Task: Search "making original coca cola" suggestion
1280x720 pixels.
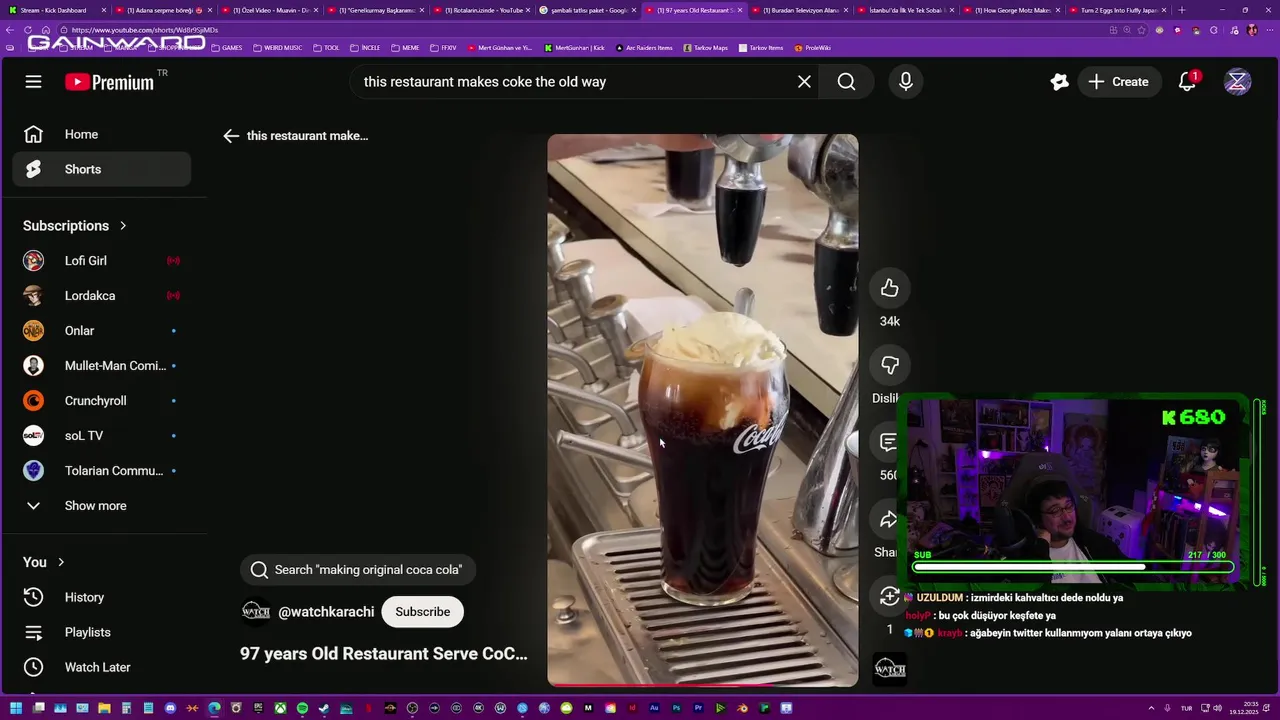Action: coord(358,570)
